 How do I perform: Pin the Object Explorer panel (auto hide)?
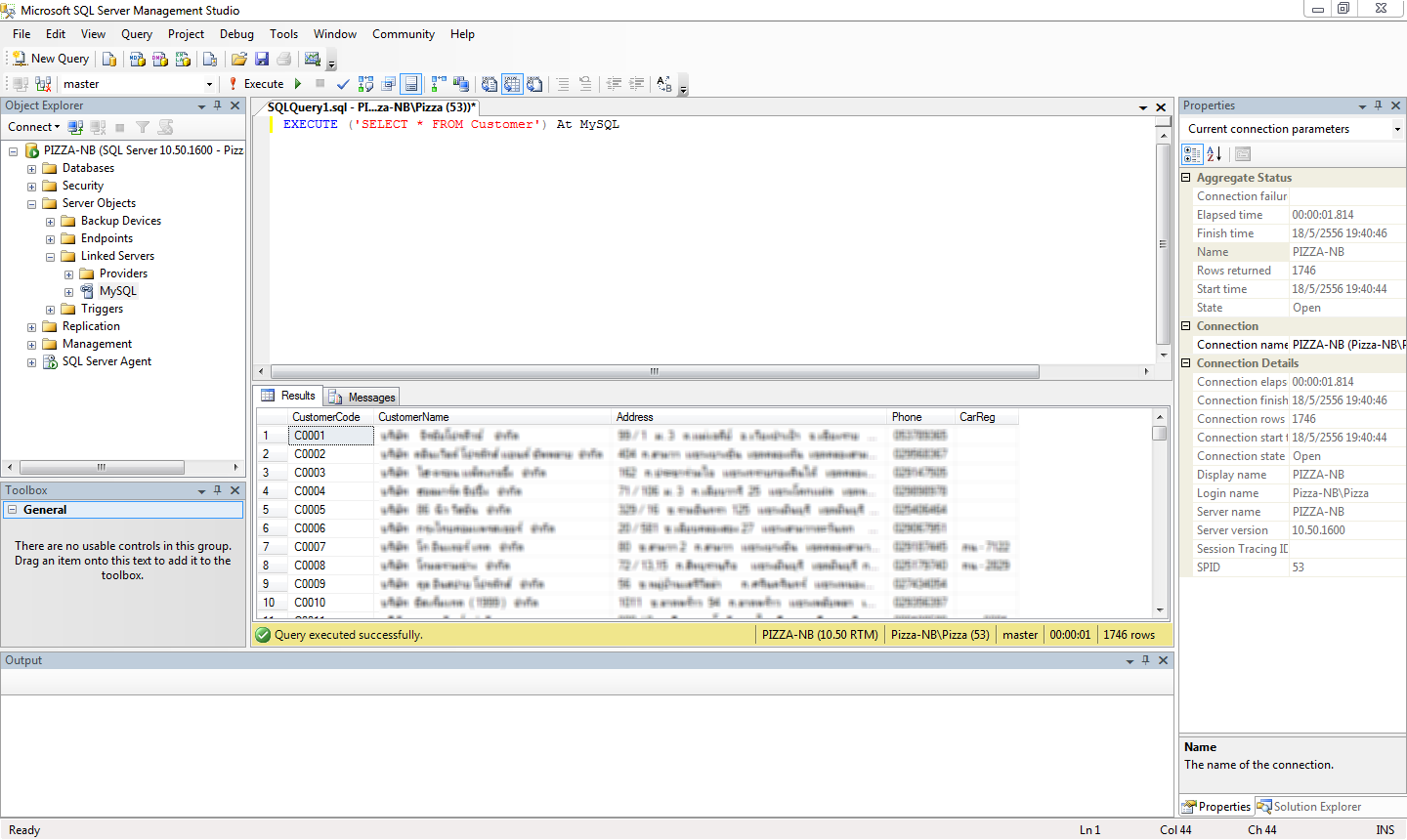click(218, 105)
